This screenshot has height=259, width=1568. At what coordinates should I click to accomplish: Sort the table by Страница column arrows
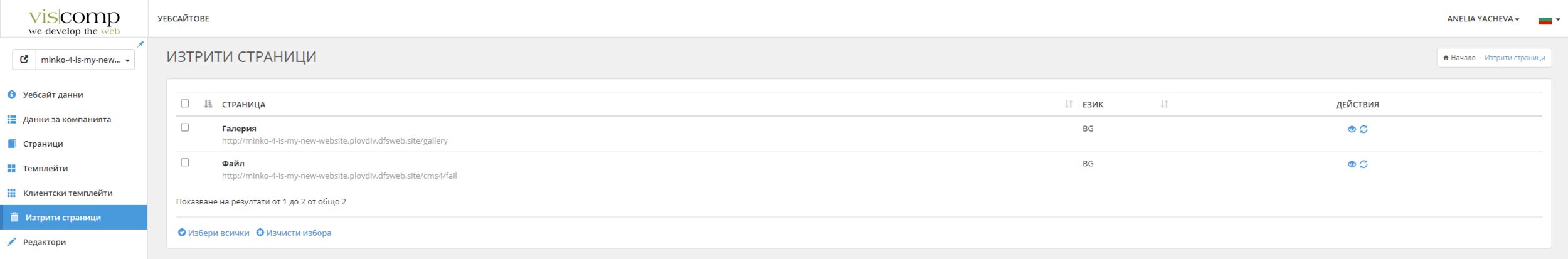click(1068, 104)
